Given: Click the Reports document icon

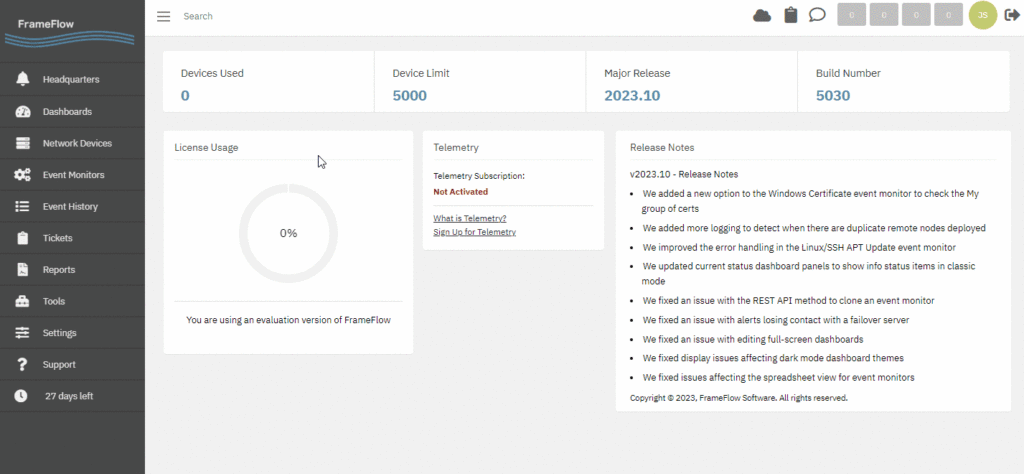Looking at the screenshot, I should click(23, 270).
